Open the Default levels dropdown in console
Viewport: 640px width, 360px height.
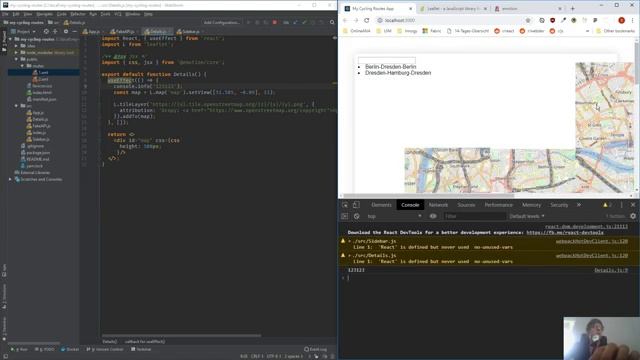coord(527,216)
